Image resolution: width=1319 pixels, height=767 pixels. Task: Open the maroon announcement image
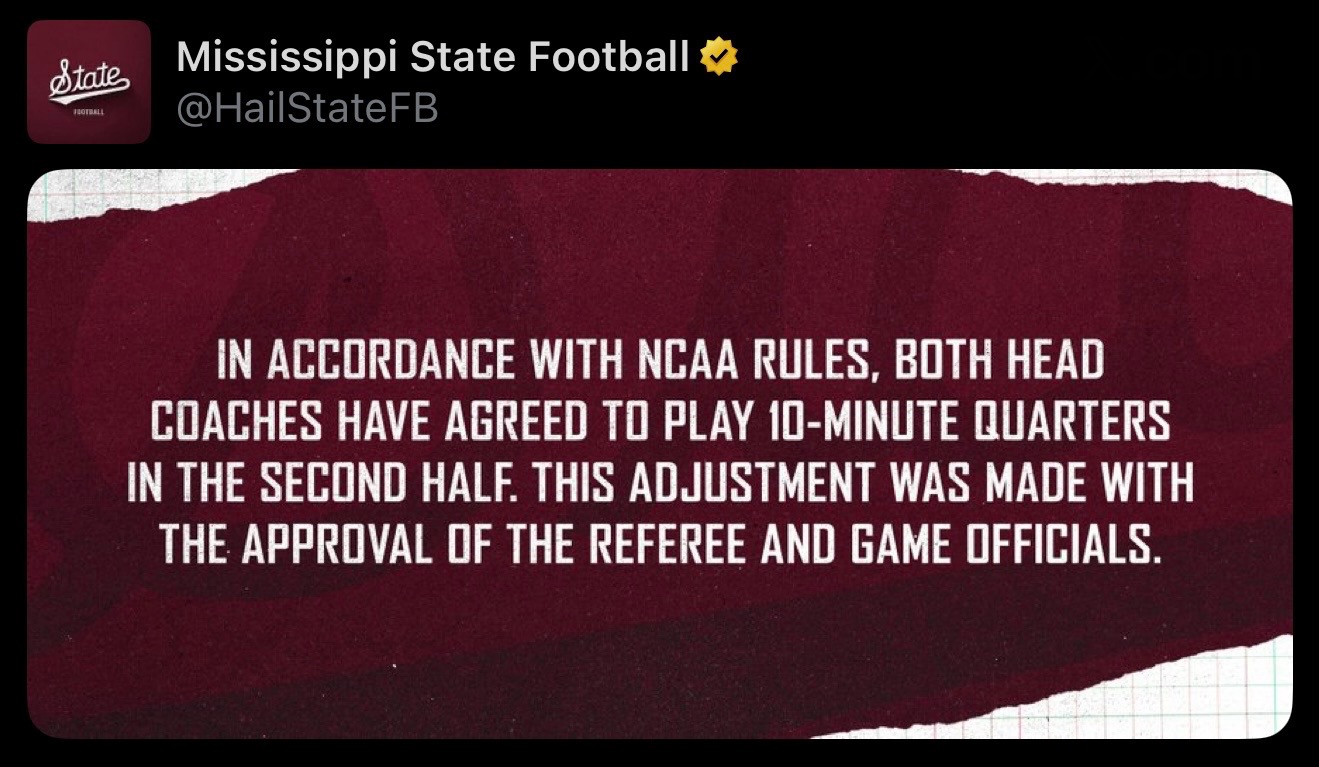(x=660, y=454)
